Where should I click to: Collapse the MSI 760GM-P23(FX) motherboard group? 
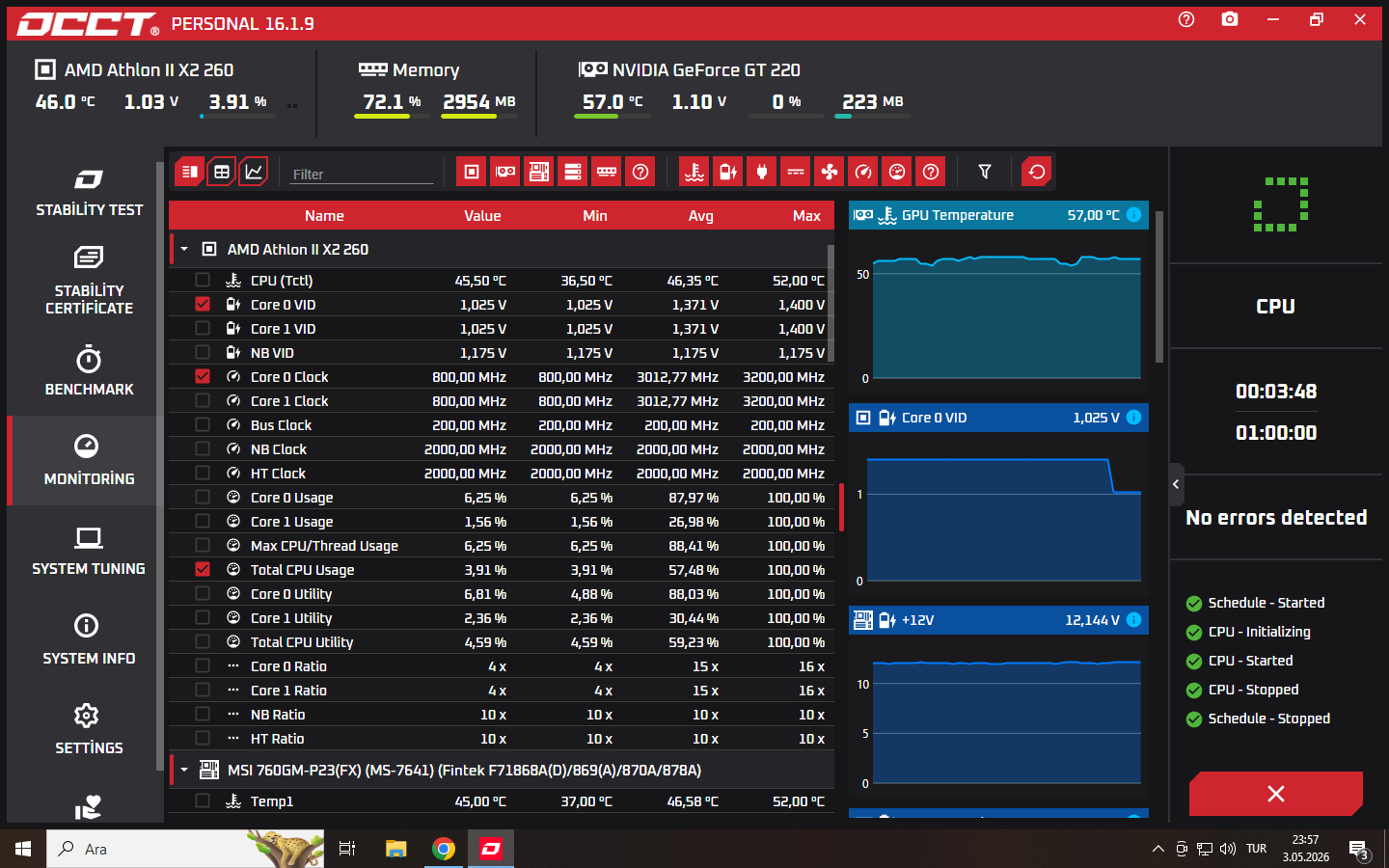click(184, 770)
